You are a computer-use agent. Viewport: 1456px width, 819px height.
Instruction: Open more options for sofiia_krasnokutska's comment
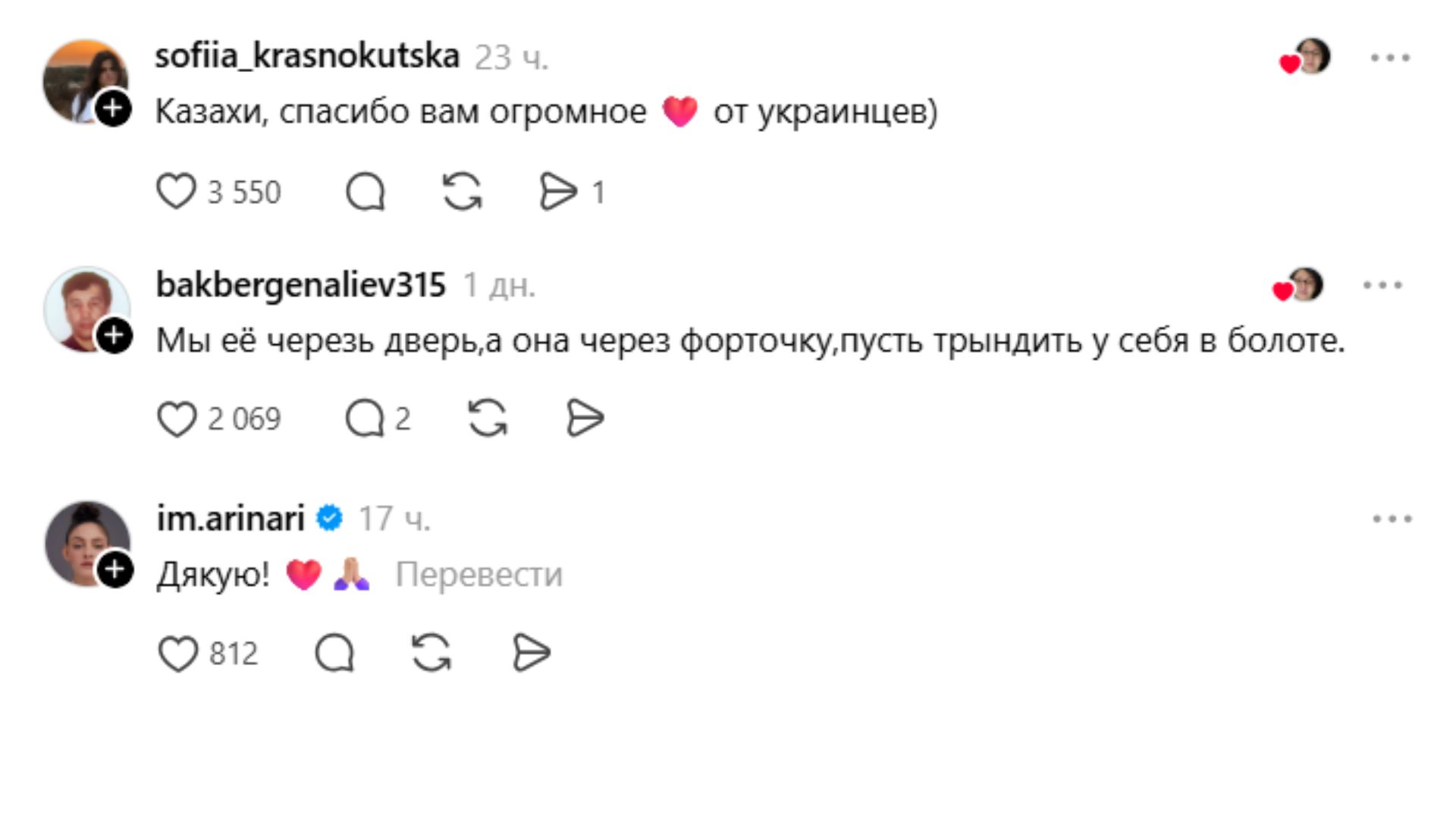pyautogui.click(x=1390, y=58)
